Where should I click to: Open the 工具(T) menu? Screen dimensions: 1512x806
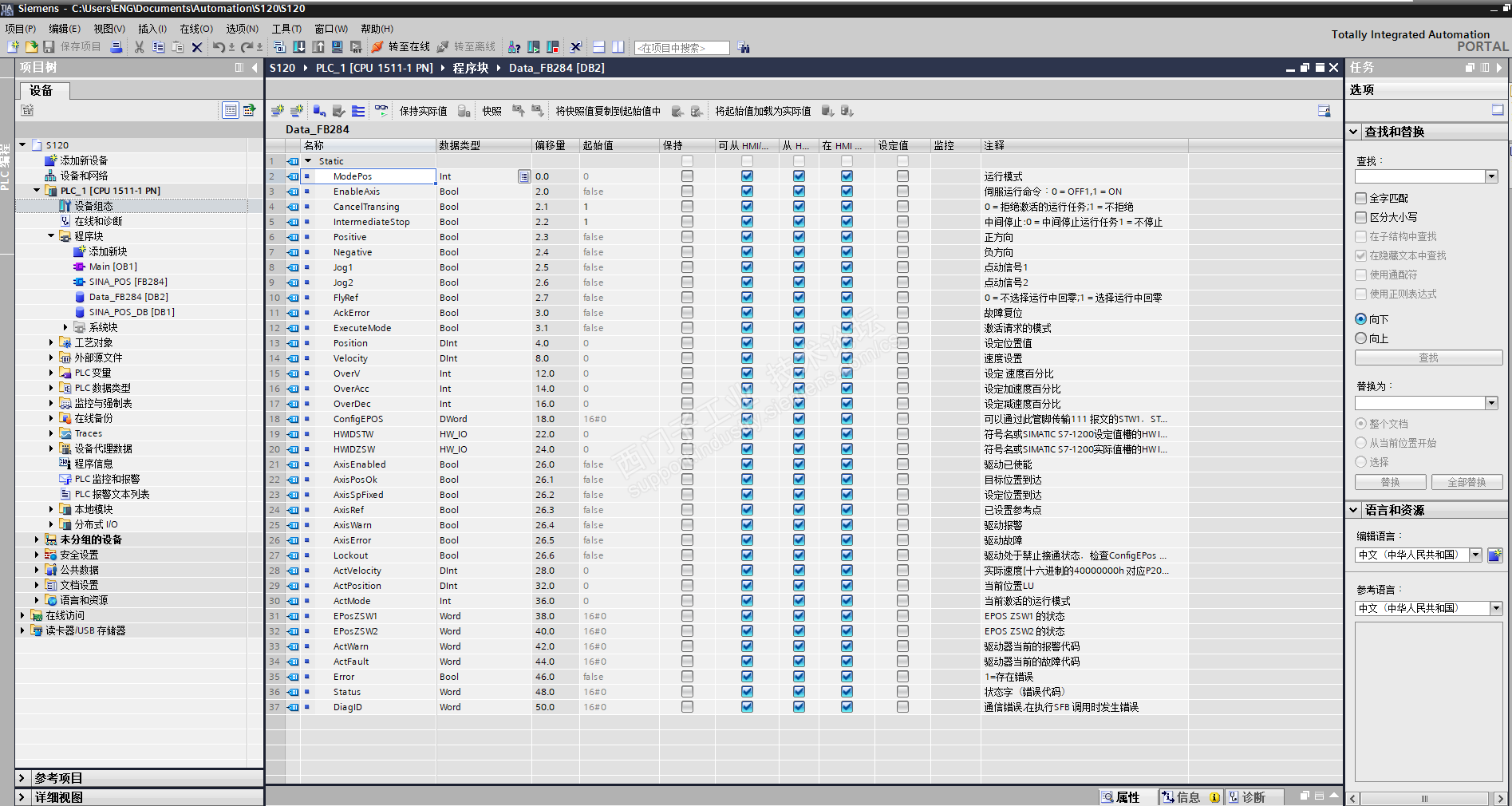287,29
